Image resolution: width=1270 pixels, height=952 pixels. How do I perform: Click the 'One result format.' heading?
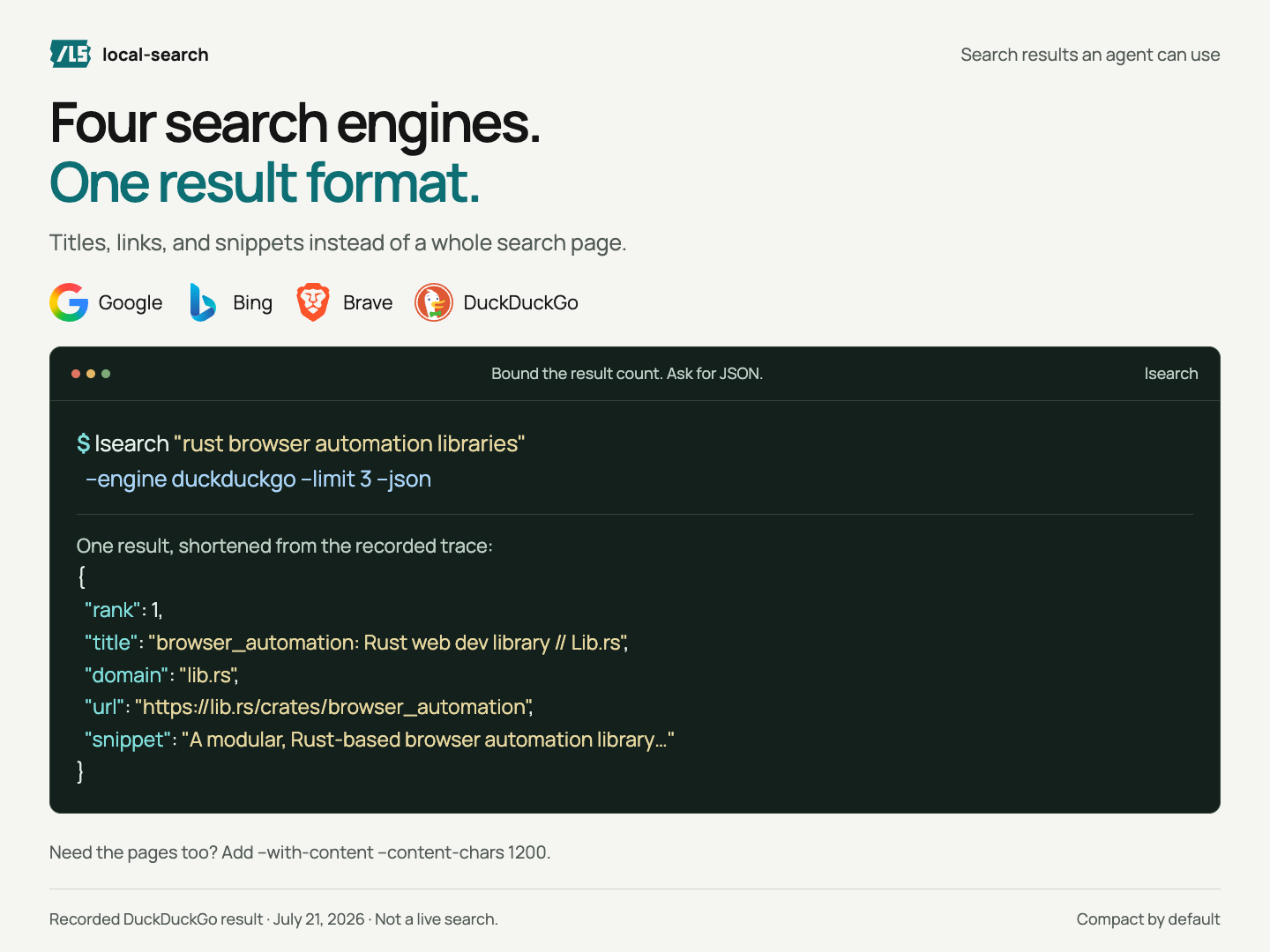(265, 182)
